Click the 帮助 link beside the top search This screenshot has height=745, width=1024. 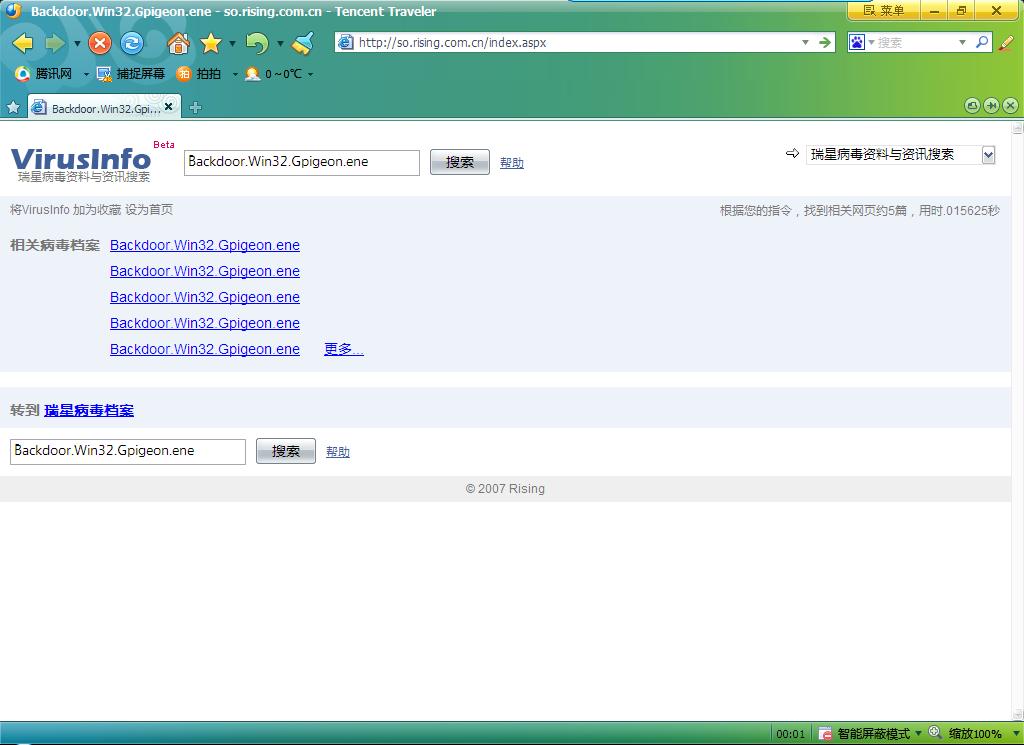[x=512, y=163]
